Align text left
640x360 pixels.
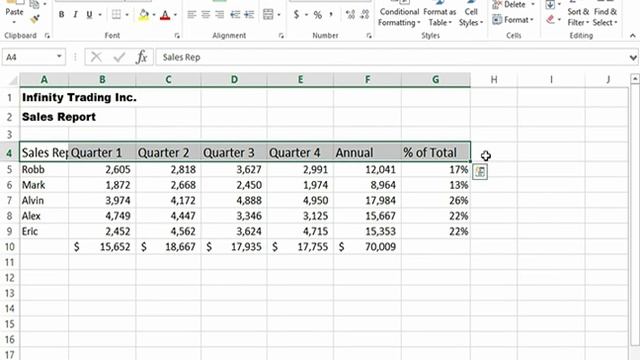point(191,15)
